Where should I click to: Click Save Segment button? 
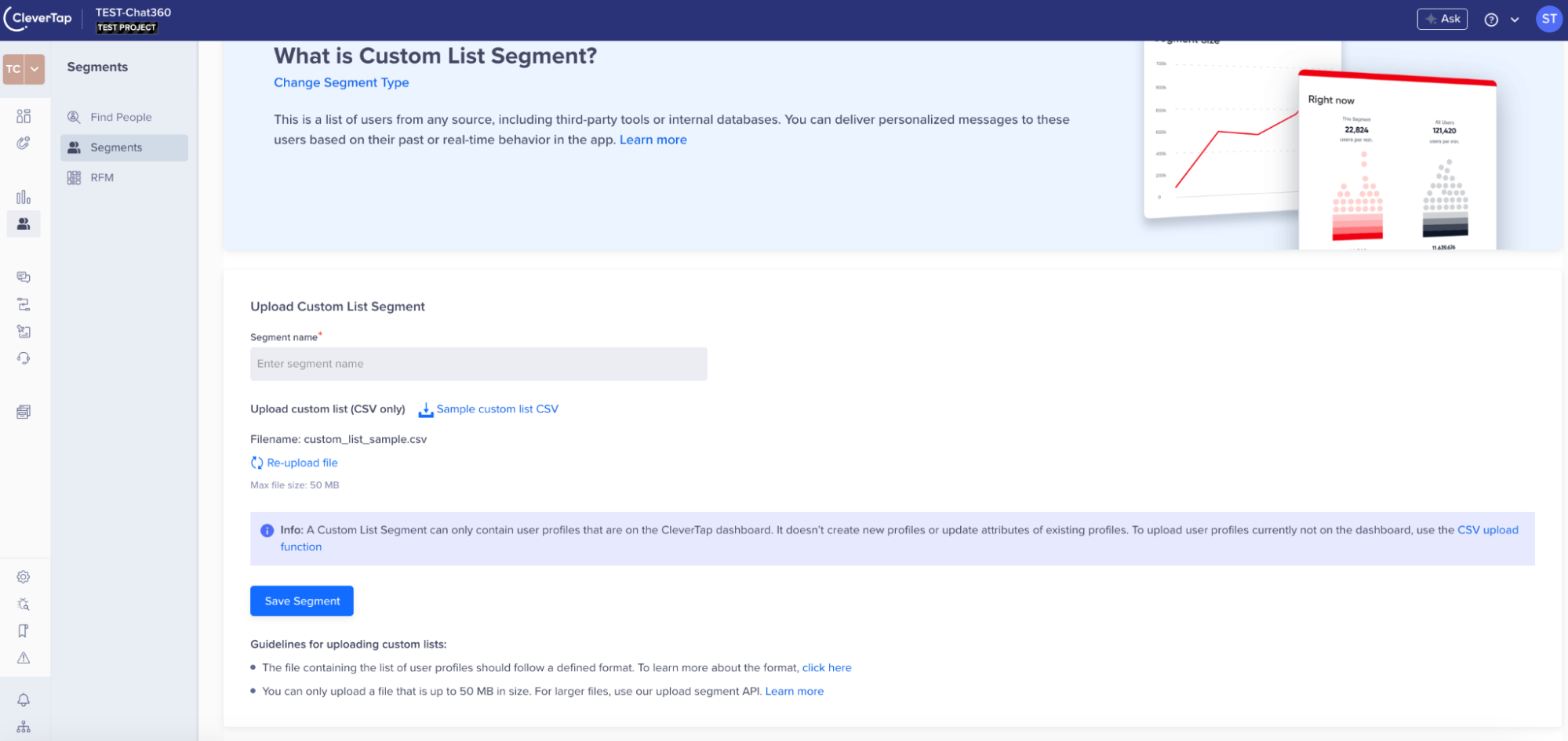pyautogui.click(x=302, y=601)
